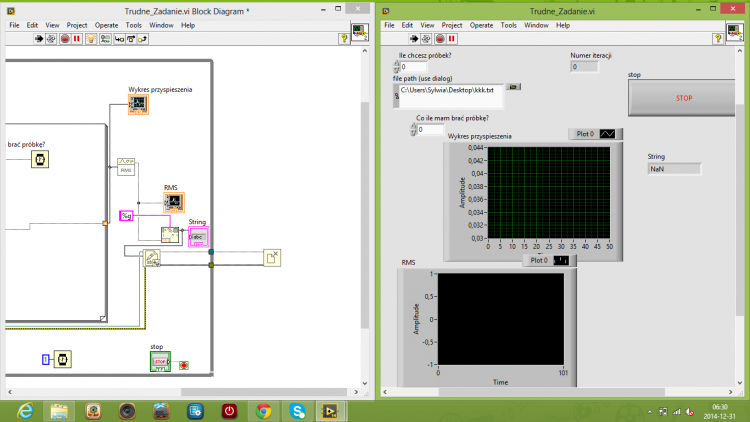This screenshot has height=422, width=750.
Task: Increment the Ile chcesz próbek value
Action: tap(397, 63)
